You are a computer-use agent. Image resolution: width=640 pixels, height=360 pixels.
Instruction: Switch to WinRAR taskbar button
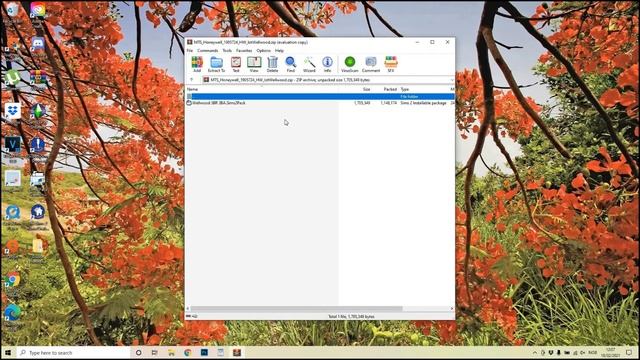pyautogui.click(x=237, y=353)
